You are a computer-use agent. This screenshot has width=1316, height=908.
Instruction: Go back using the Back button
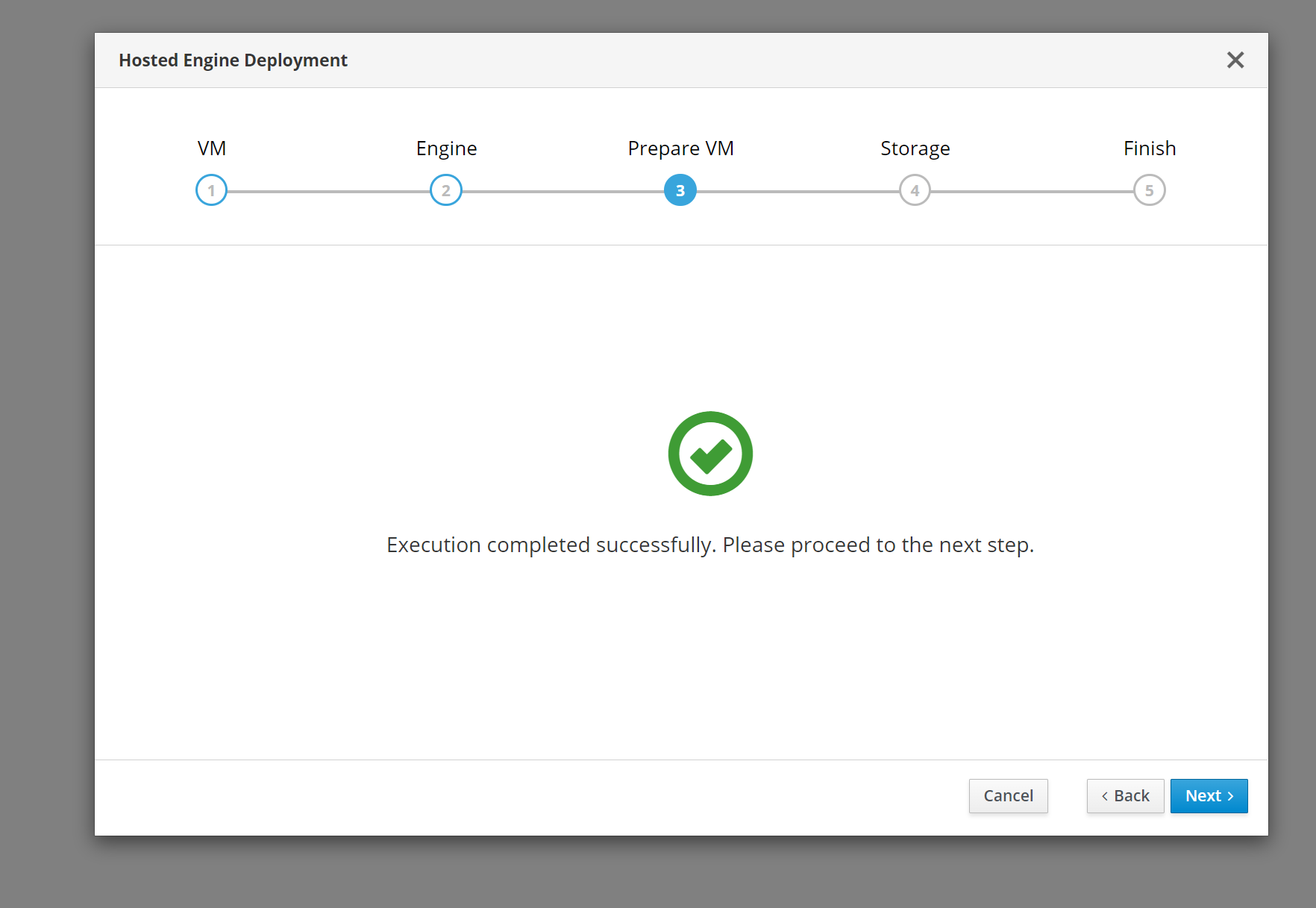1125,796
